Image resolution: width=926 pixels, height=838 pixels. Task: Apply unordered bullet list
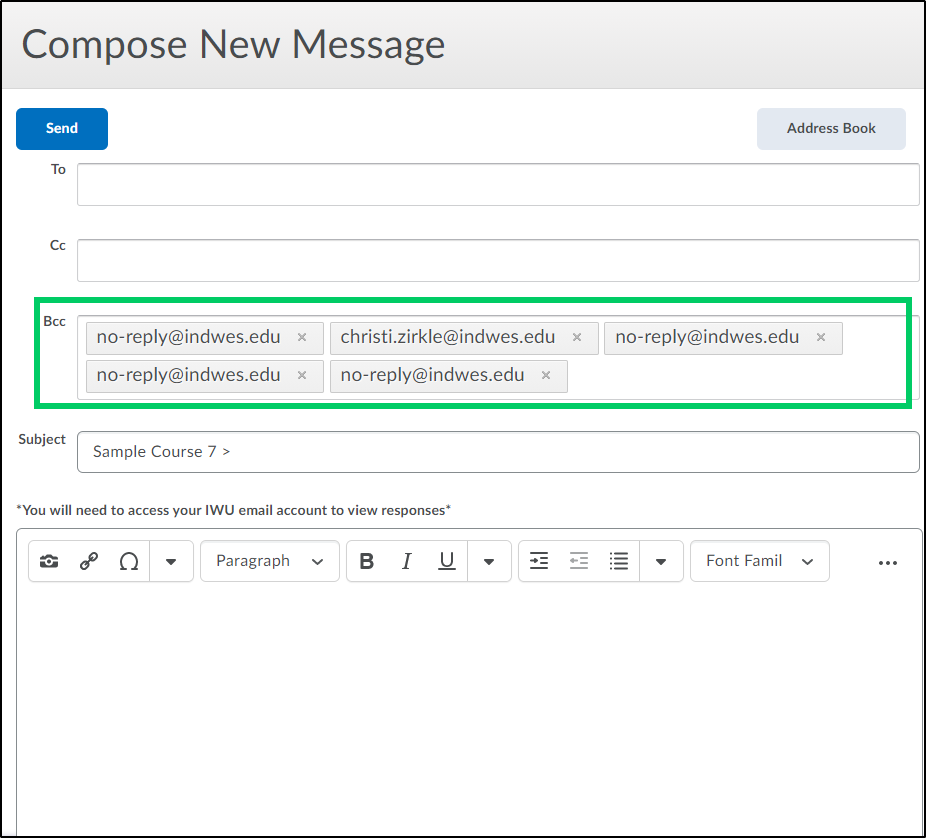(619, 561)
